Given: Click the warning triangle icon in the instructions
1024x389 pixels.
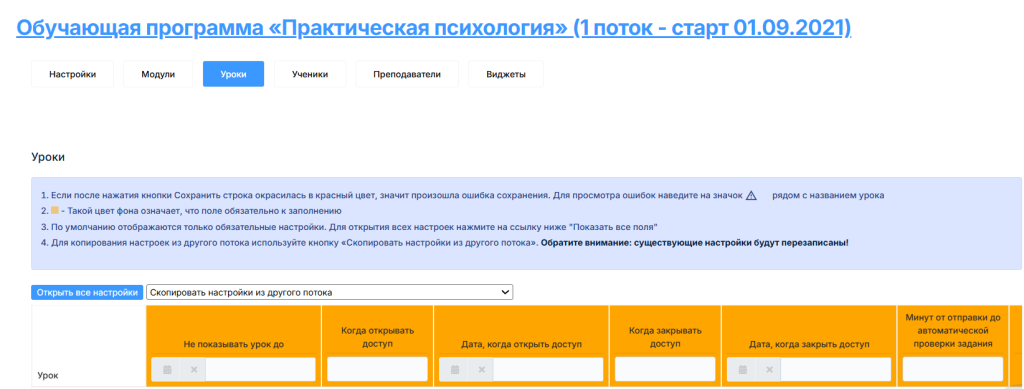Looking at the screenshot, I should click(750, 195).
